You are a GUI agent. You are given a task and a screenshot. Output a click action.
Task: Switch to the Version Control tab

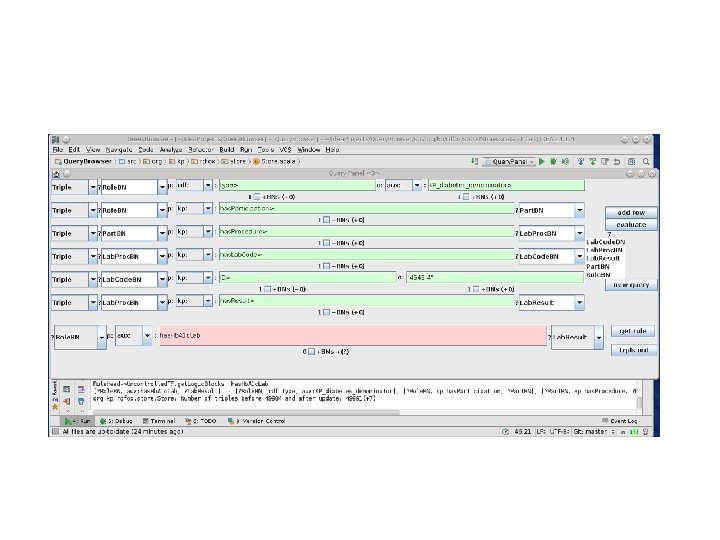tap(257, 421)
